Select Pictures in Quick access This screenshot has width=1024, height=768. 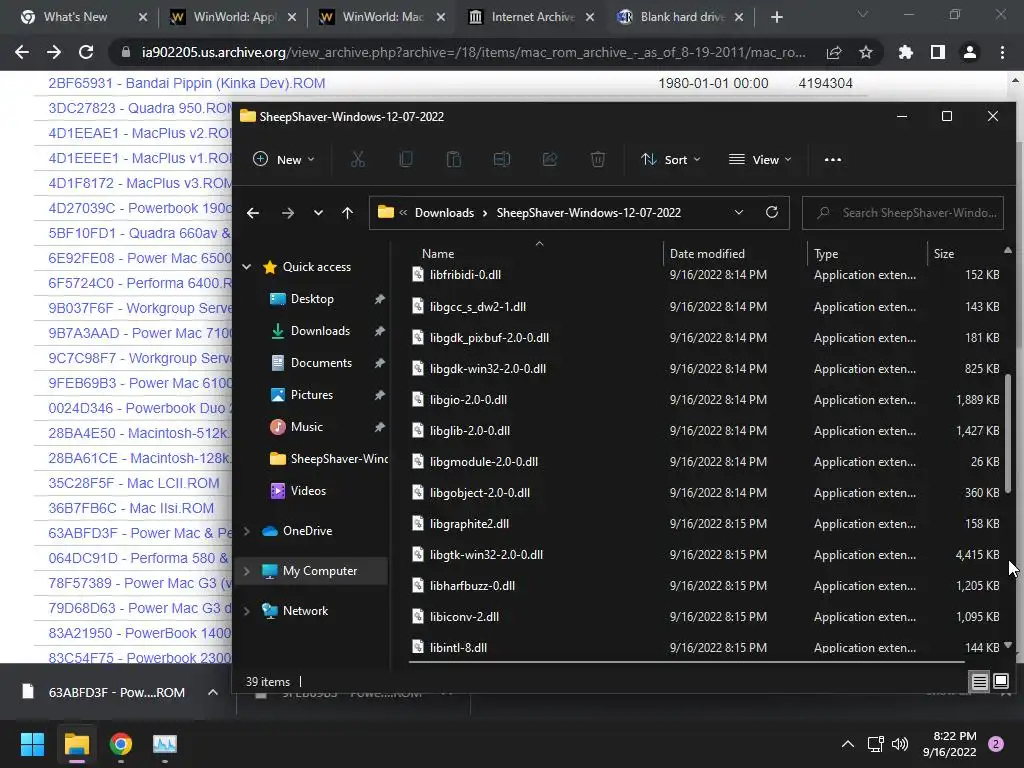point(312,394)
